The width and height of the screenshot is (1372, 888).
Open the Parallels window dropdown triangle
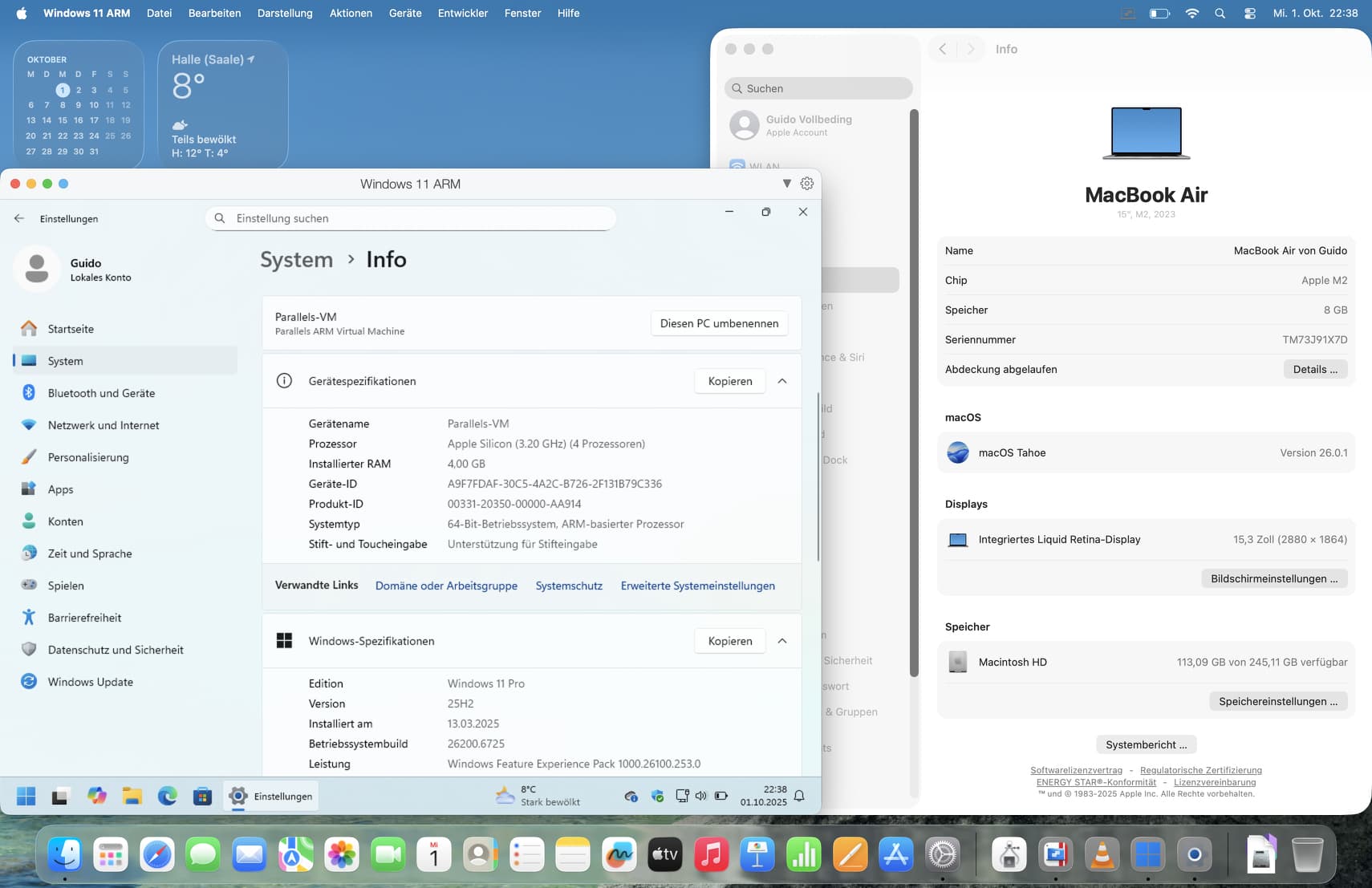(786, 184)
